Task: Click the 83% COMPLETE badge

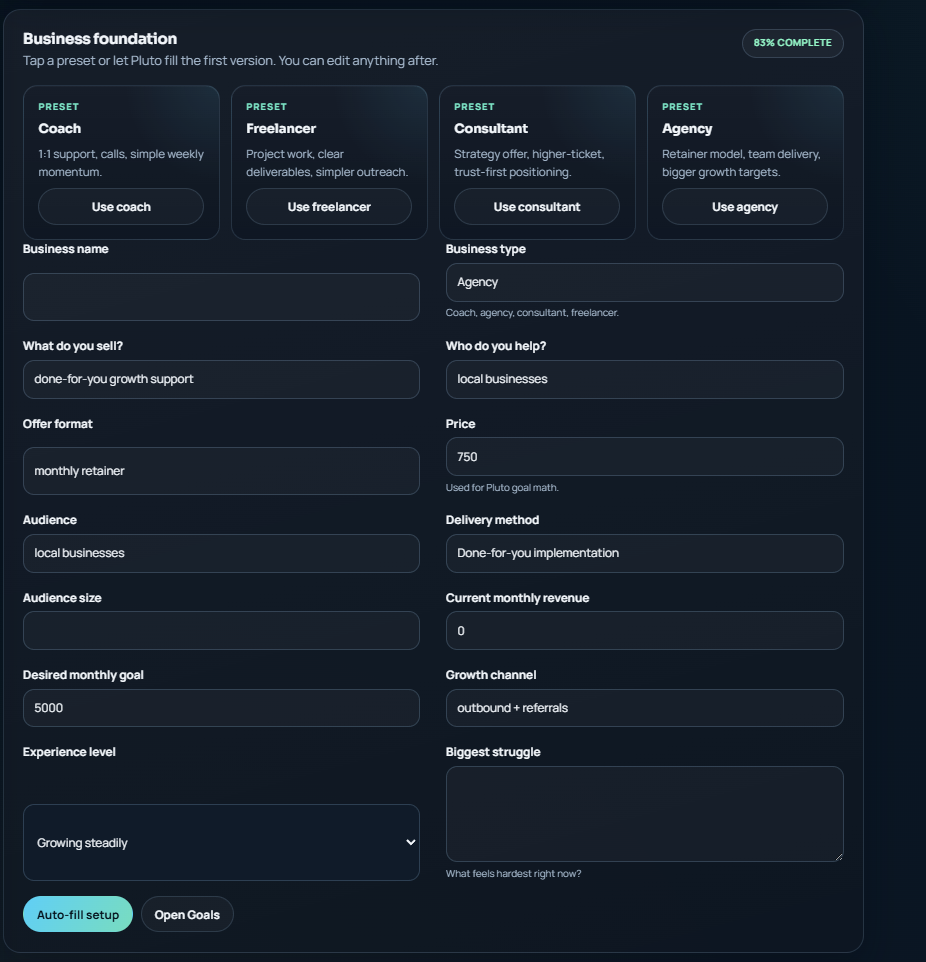Action: (x=791, y=43)
